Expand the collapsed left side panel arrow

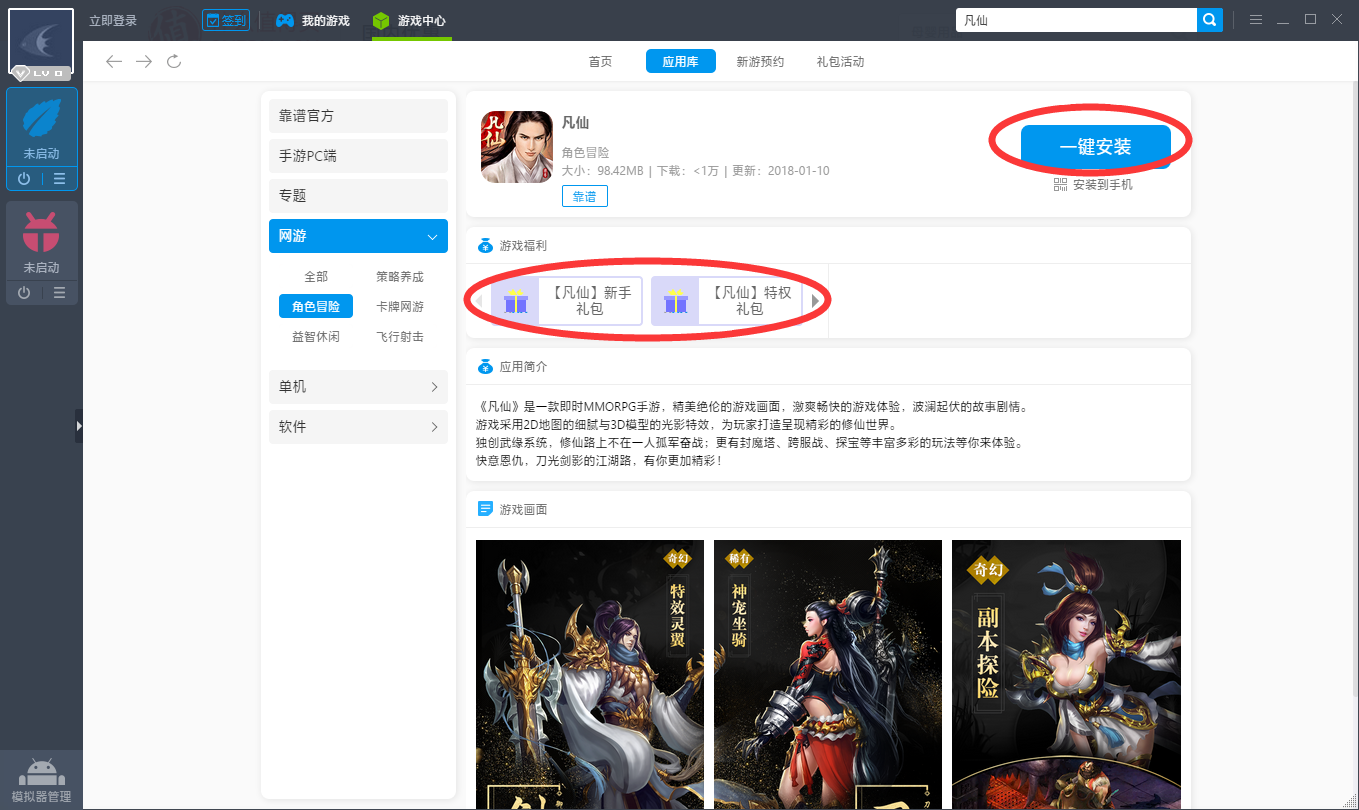click(79, 425)
